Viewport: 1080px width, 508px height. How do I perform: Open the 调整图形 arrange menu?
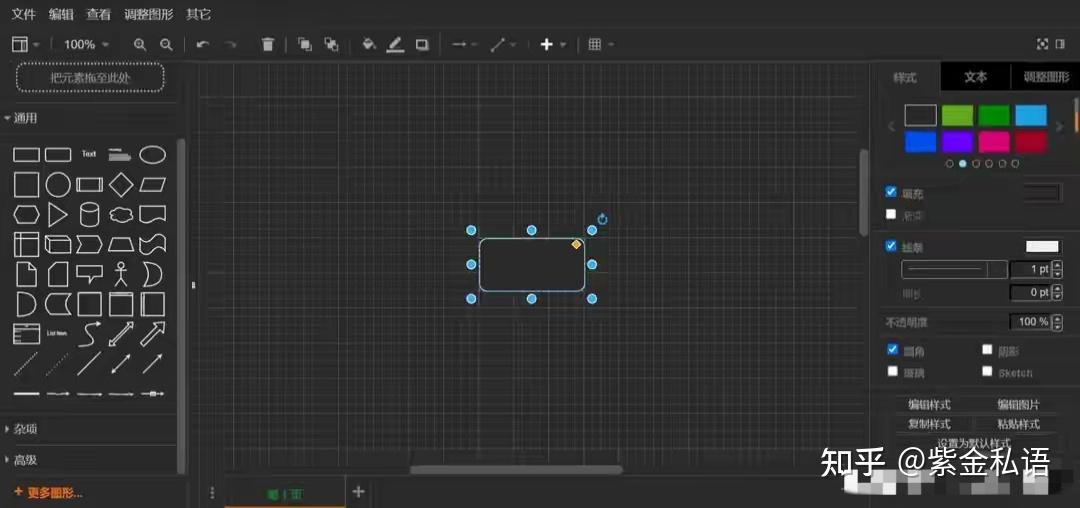coord(149,14)
